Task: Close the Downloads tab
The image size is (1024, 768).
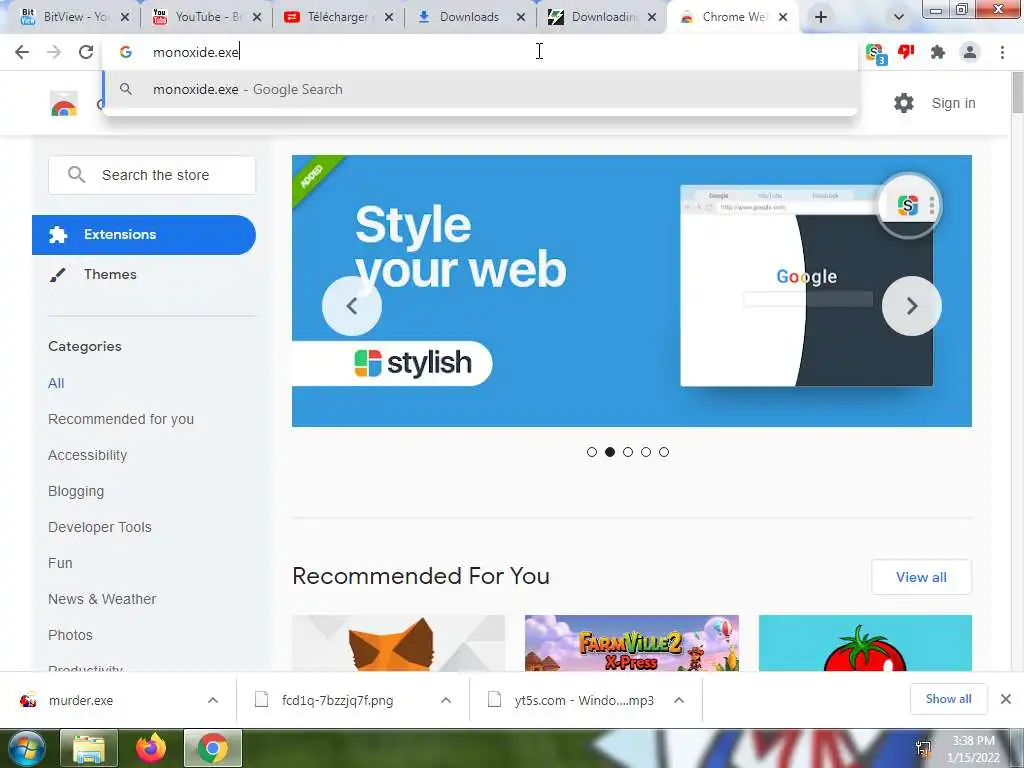Action: click(520, 17)
